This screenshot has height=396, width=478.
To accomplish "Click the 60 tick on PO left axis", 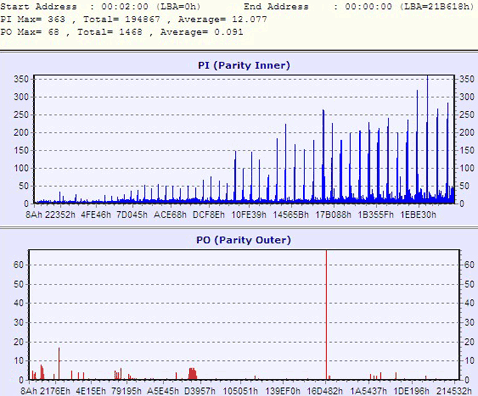I will (18, 265).
